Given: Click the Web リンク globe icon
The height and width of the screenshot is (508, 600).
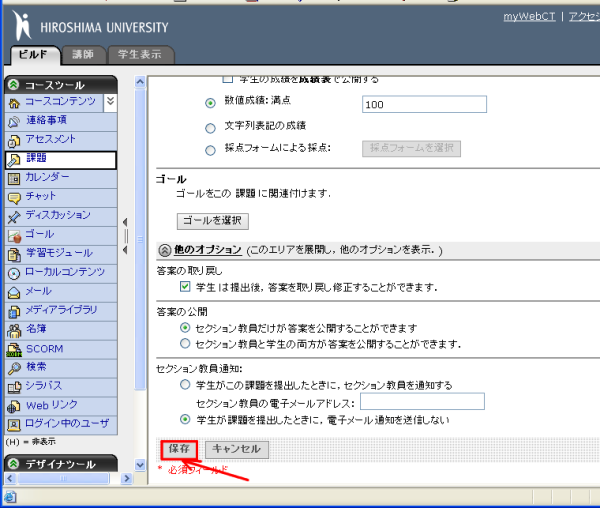Looking at the screenshot, I should click(x=14, y=407).
